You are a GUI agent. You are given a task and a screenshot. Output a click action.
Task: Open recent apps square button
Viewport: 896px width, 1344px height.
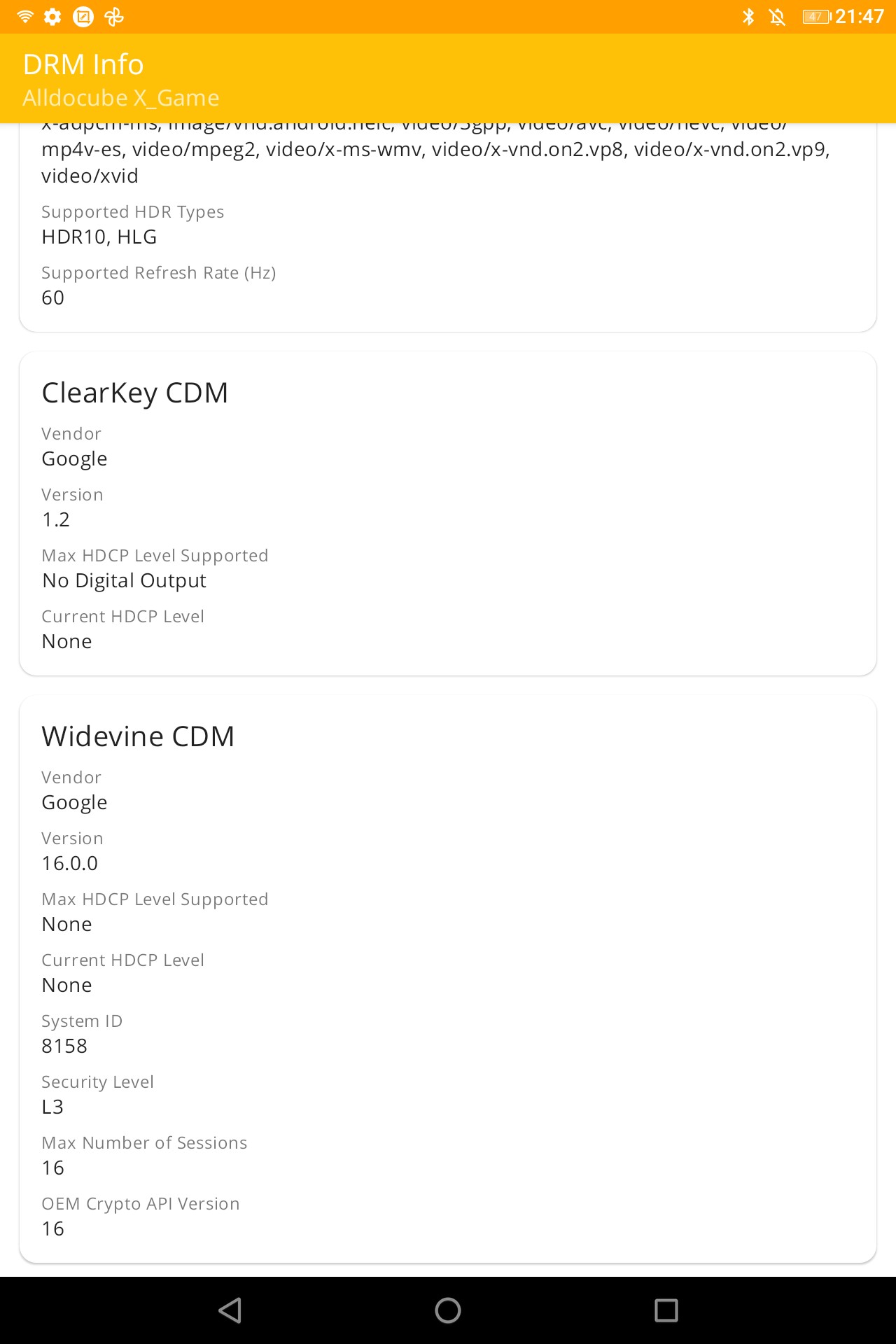(666, 1310)
